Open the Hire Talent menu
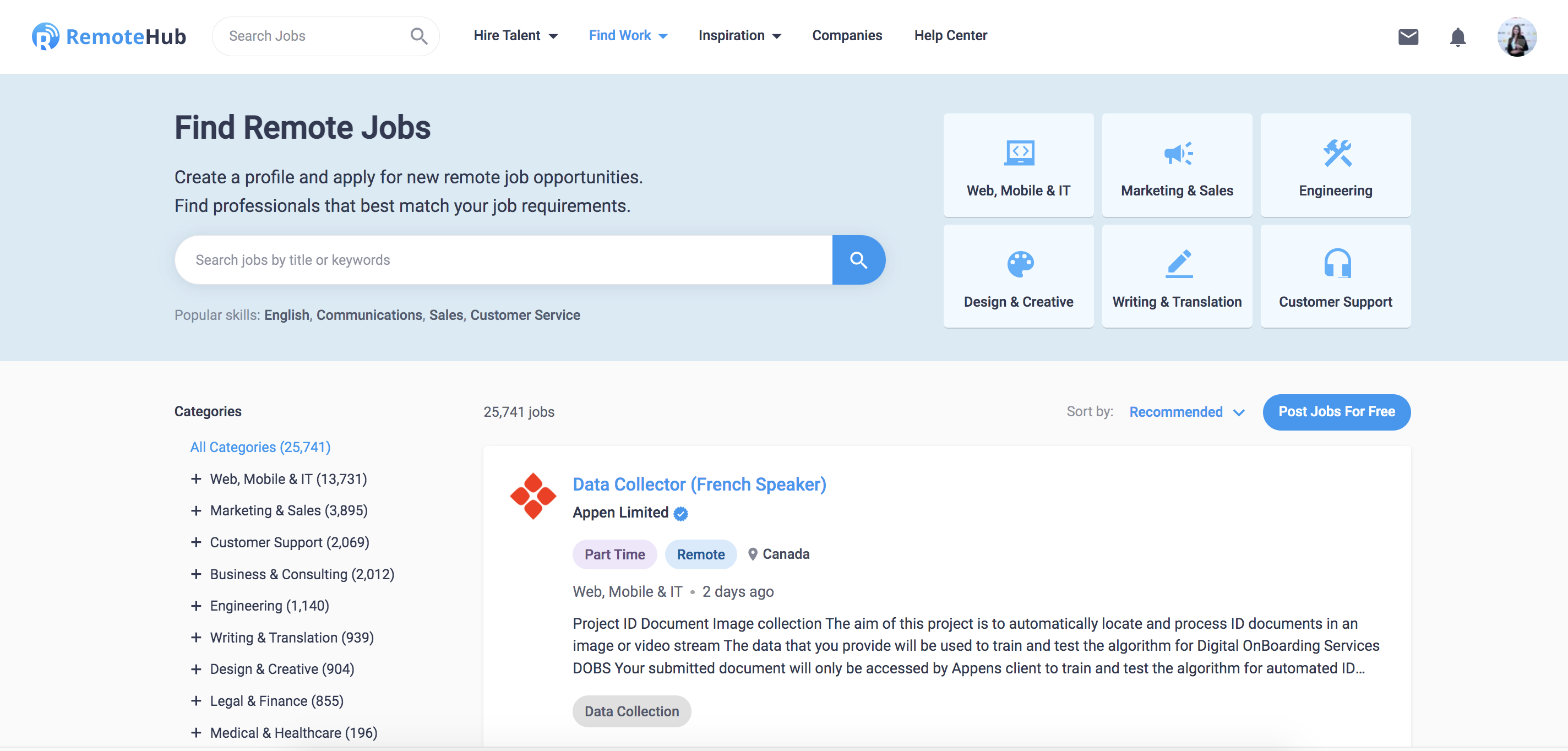This screenshot has width=1568, height=751. pyautogui.click(x=515, y=36)
